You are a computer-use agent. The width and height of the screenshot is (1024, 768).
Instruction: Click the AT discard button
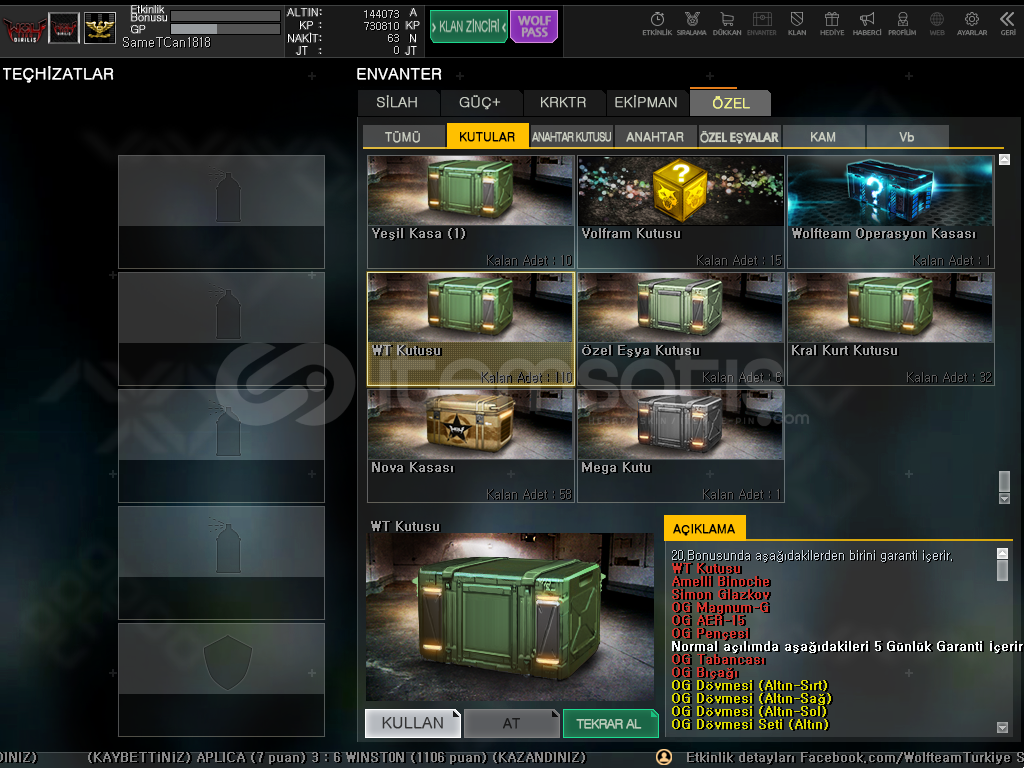point(511,723)
